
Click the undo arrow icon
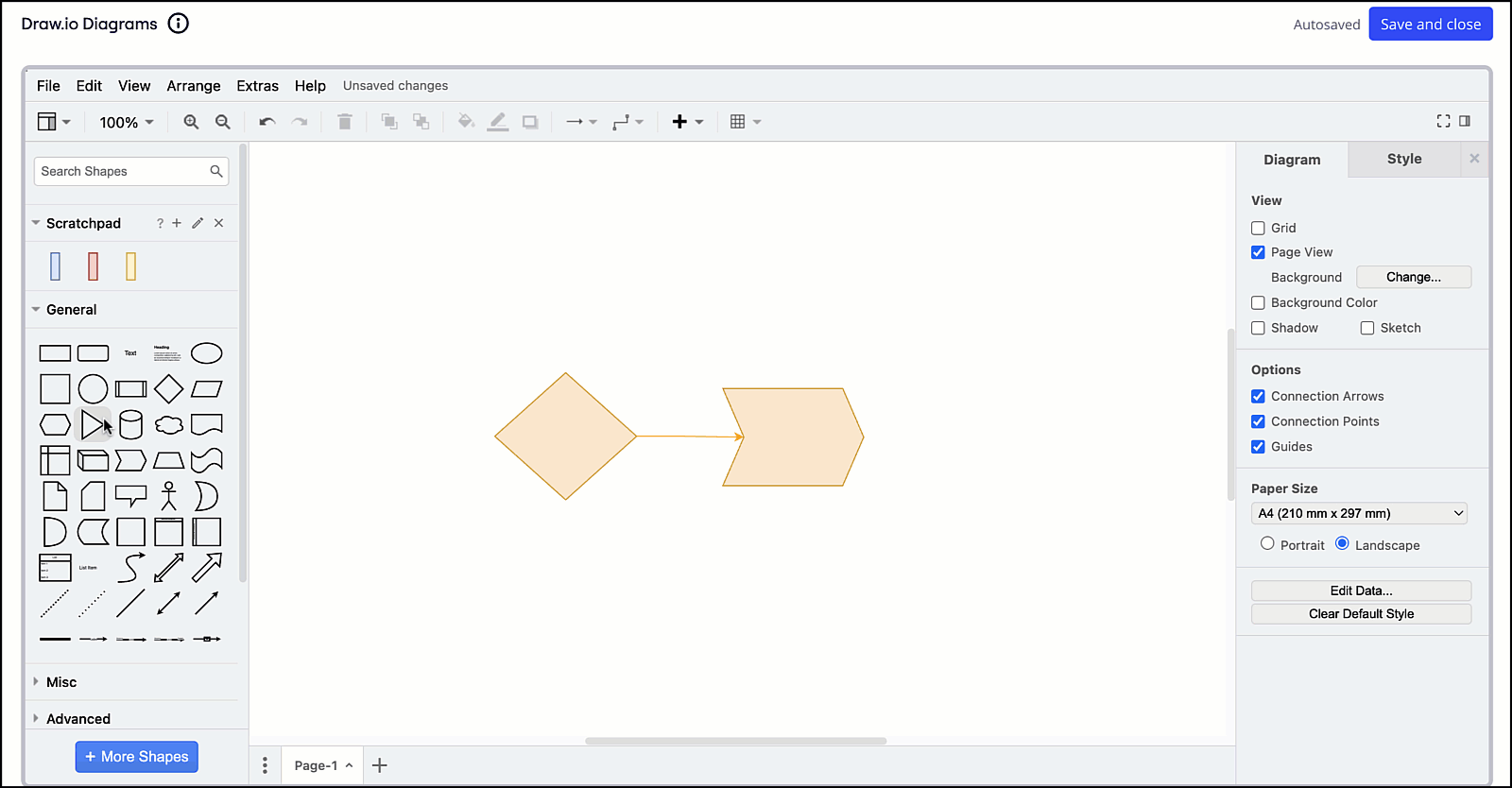coord(267,122)
